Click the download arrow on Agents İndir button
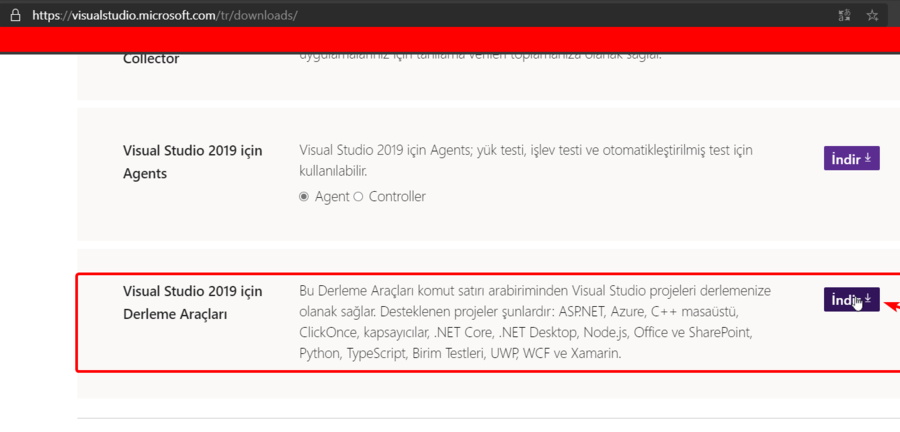The image size is (900, 432). pos(868,158)
